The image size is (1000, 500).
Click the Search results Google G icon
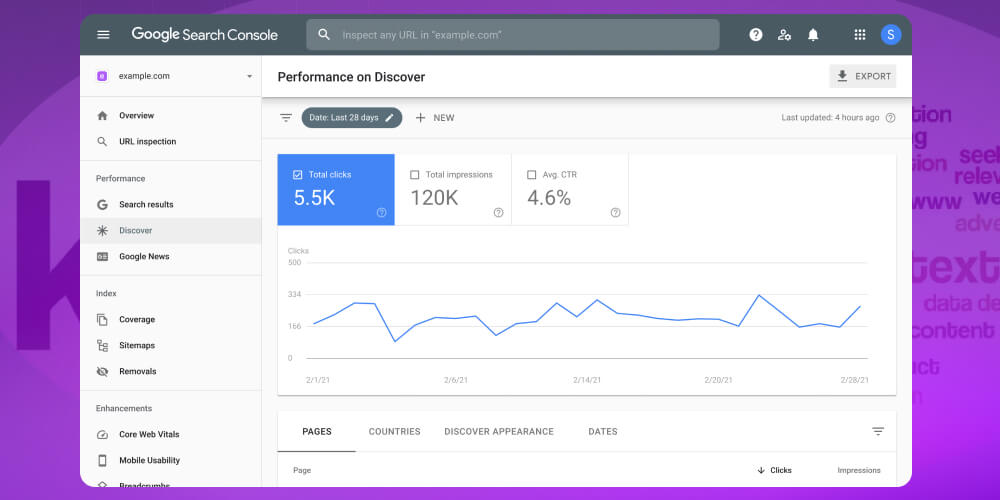click(102, 205)
